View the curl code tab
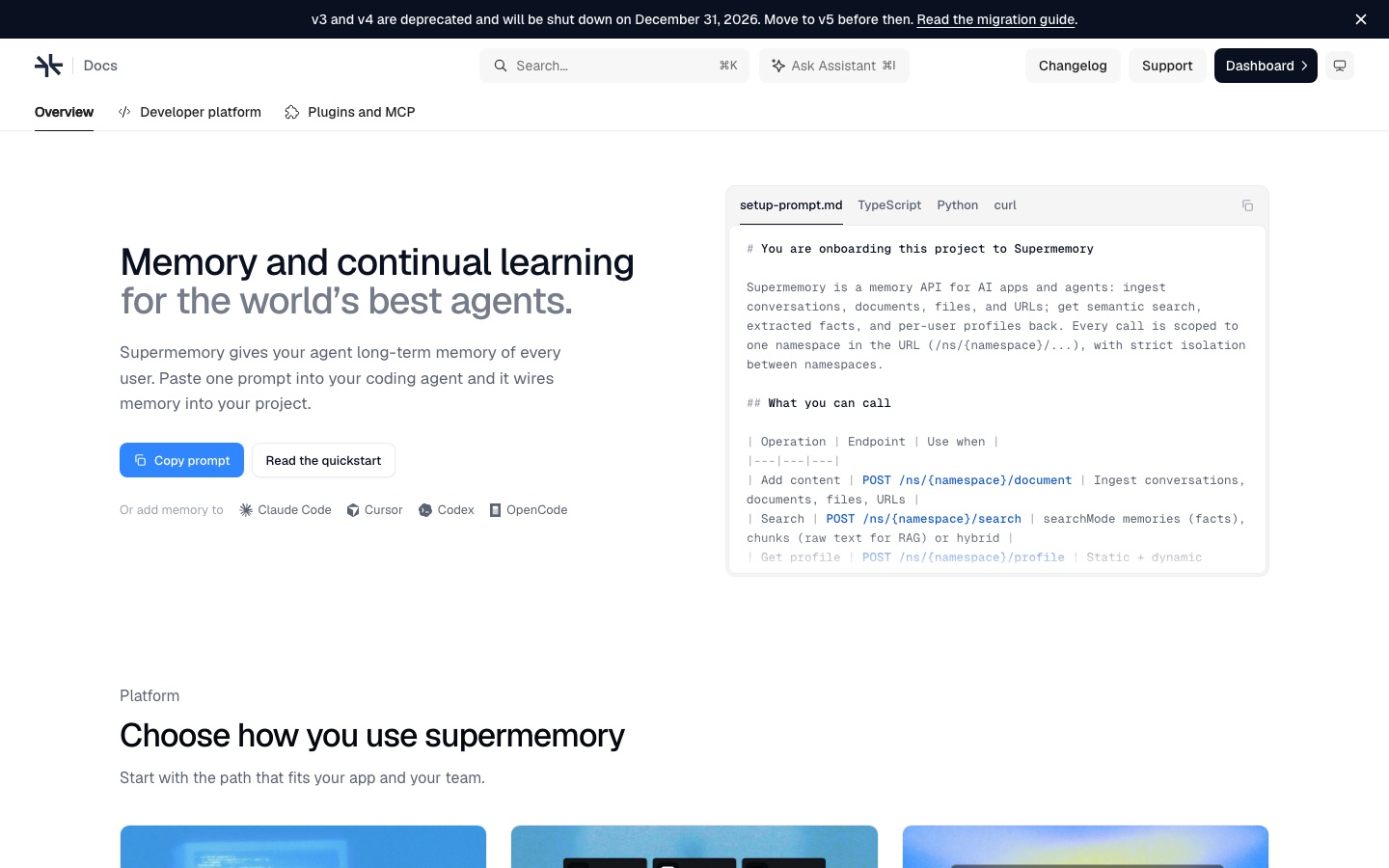 [1005, 205]
